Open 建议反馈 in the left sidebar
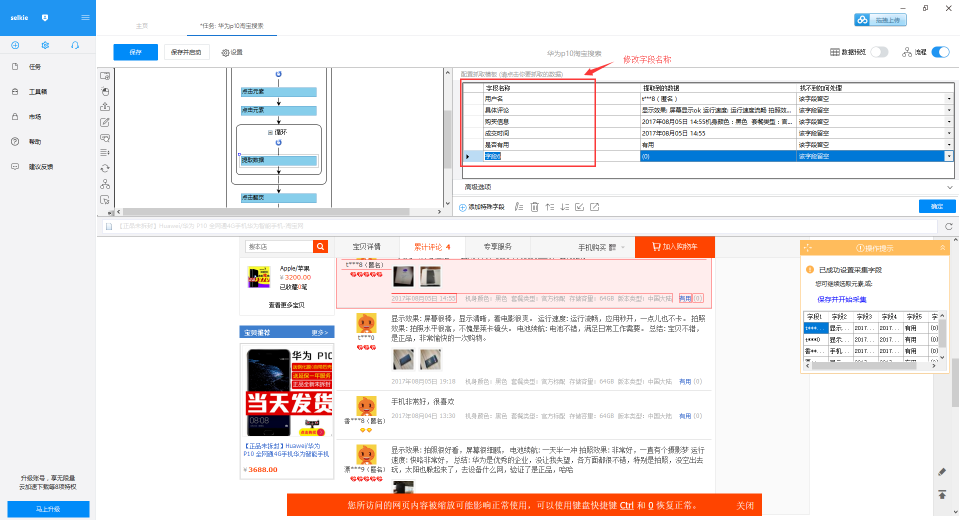 click(40, 167)
